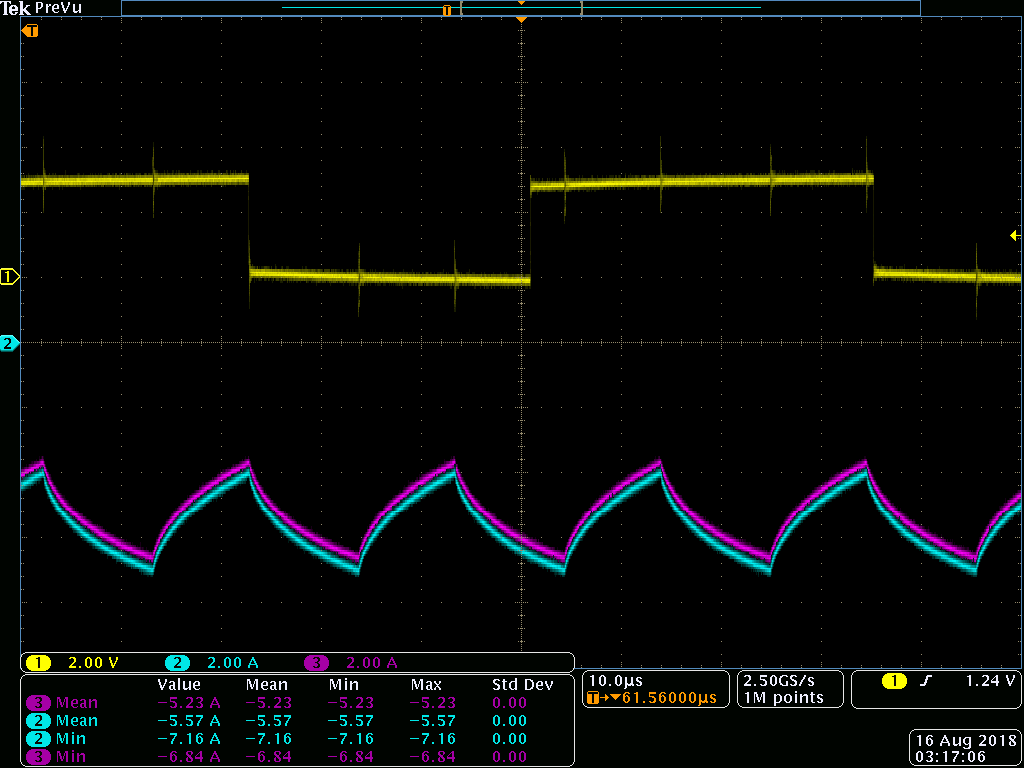1024x768 pixels.
Task: Click the magenta 3 badge in the first Mean row
Action: tap(39, 703)
